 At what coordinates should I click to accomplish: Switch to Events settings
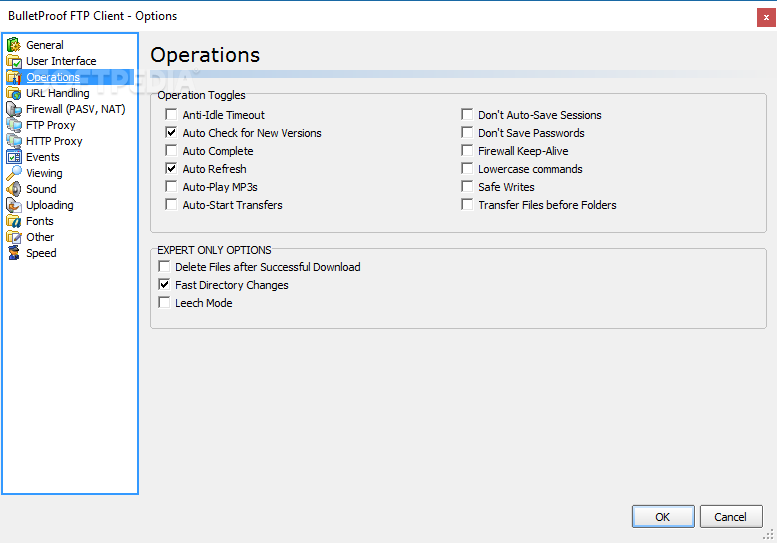tap(43, 157)
